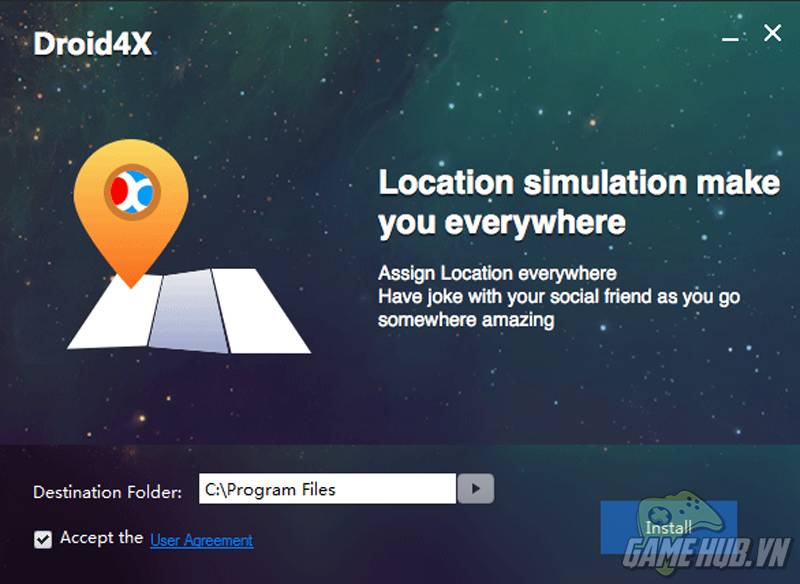800x584 pixels.
Task: Click the gray middle panel of map
Action: click(x=189, y=311)
